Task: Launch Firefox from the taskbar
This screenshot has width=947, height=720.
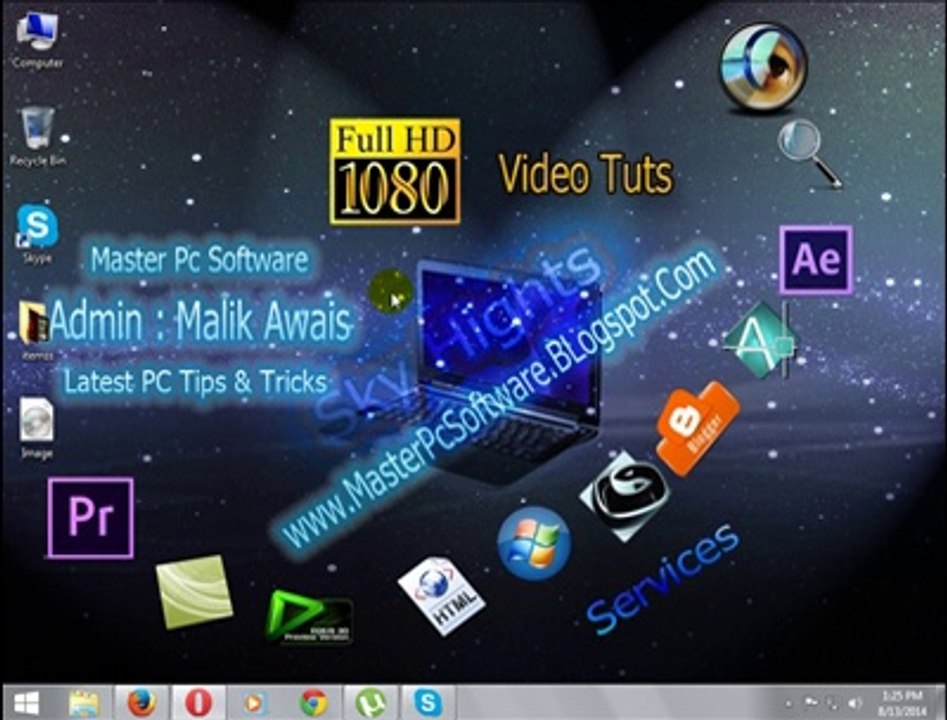Action: pos(141,704)
